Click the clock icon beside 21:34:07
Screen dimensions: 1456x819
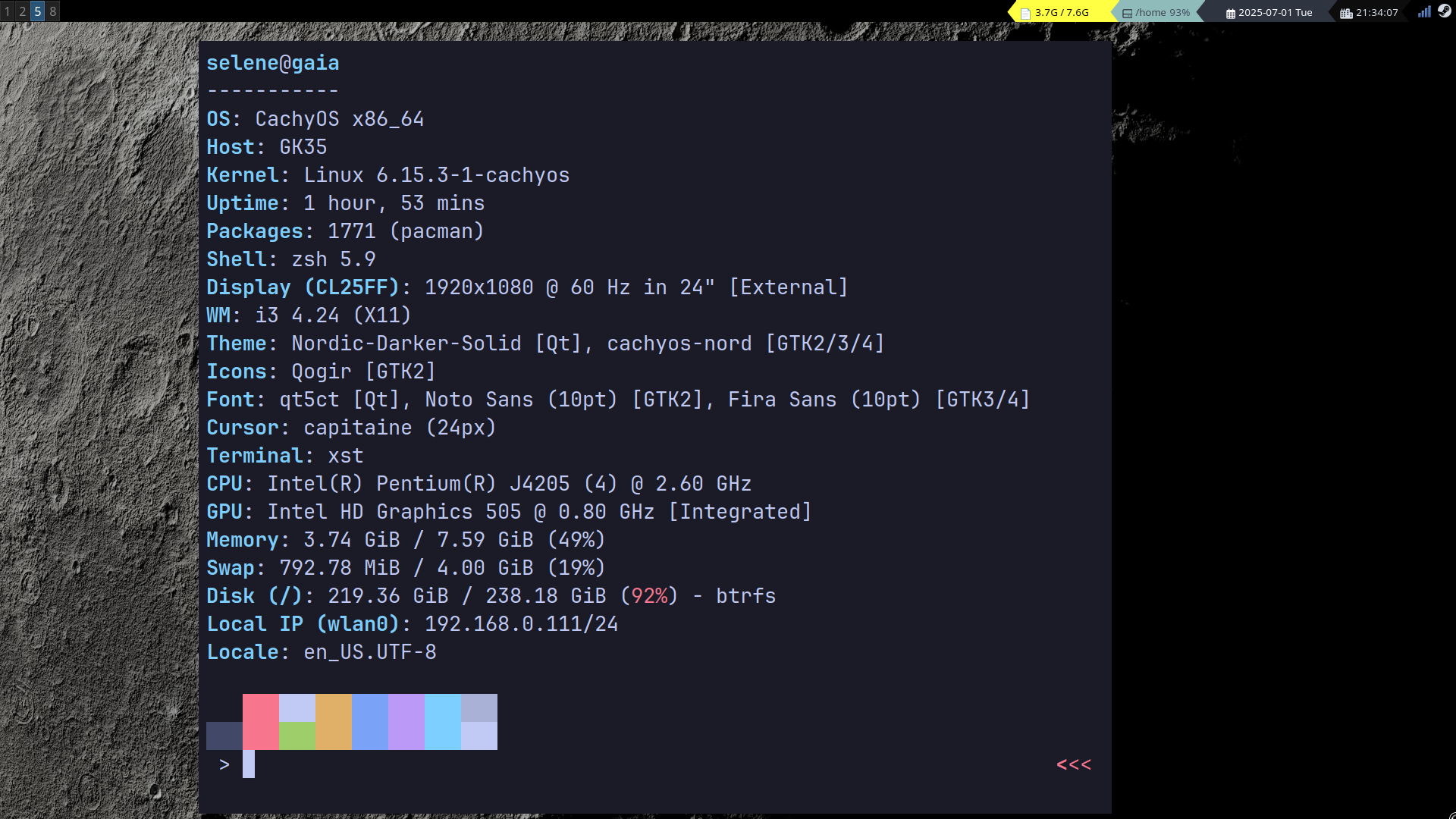click(x=1346, y=13)
